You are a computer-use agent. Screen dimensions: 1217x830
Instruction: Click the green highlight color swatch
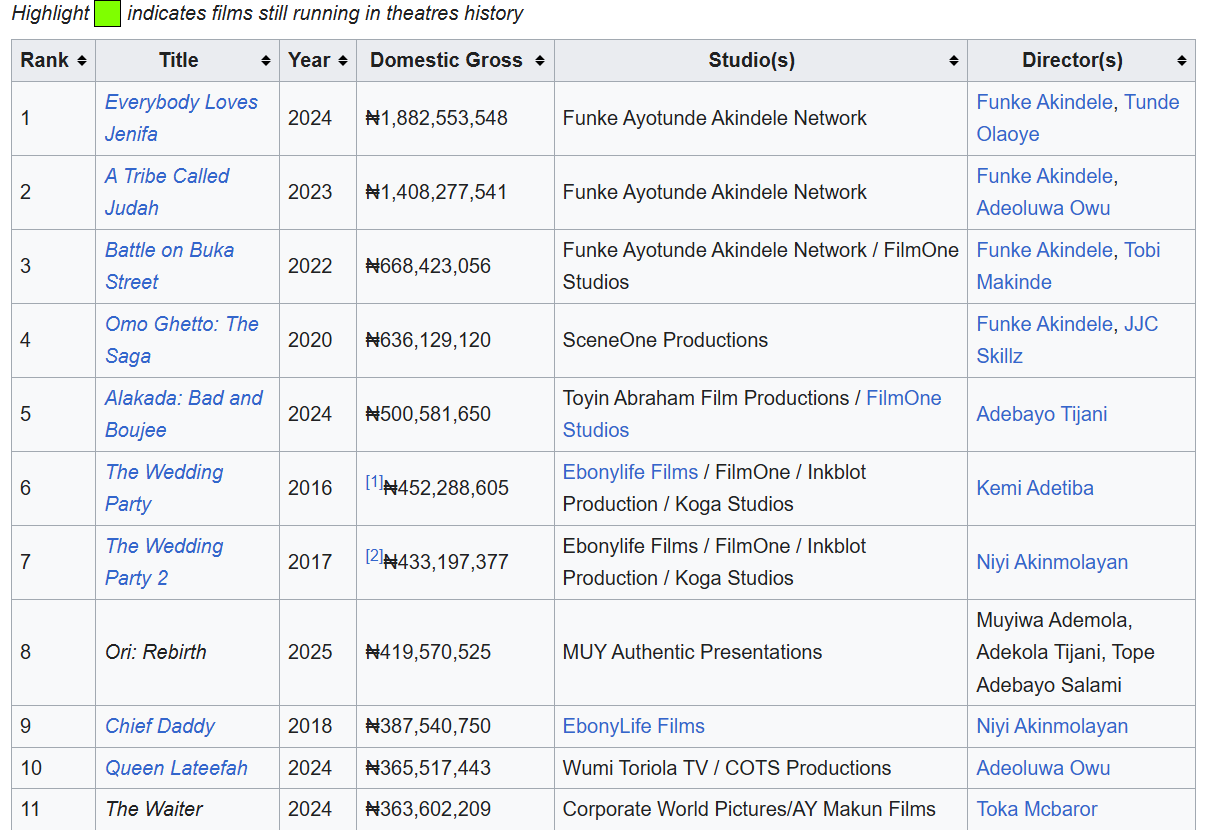[107, 14]
